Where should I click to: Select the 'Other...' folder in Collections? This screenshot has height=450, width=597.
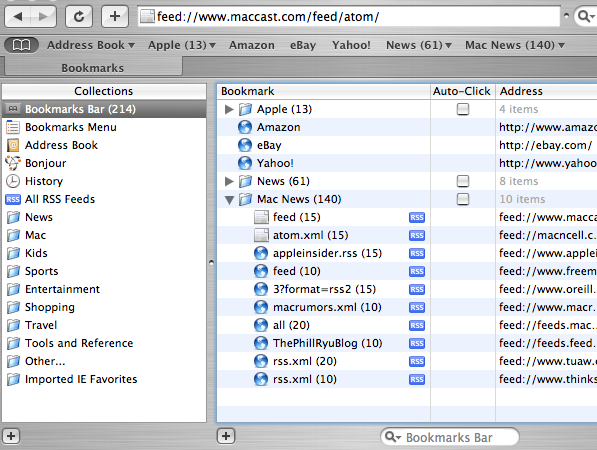pos(104,361)
